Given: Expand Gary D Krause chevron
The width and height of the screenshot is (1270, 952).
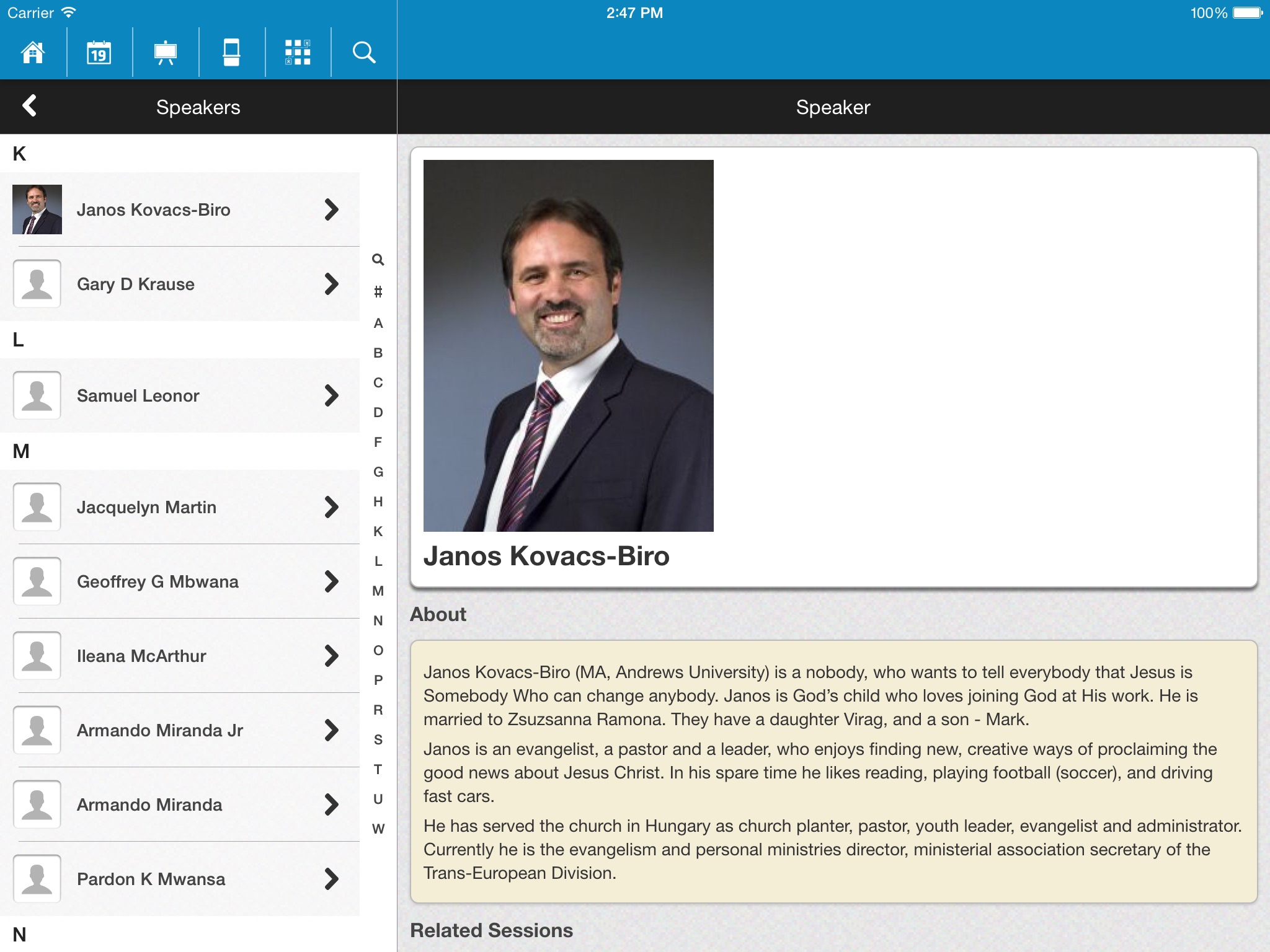Looking at the screenshot, I should (331, 284).
